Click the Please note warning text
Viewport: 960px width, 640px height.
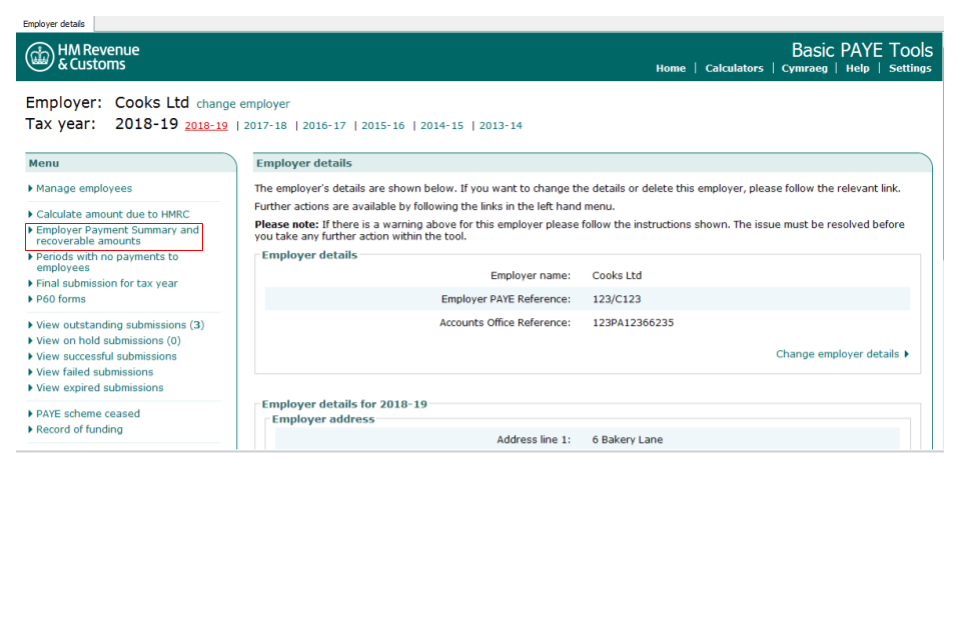(579, 230)
